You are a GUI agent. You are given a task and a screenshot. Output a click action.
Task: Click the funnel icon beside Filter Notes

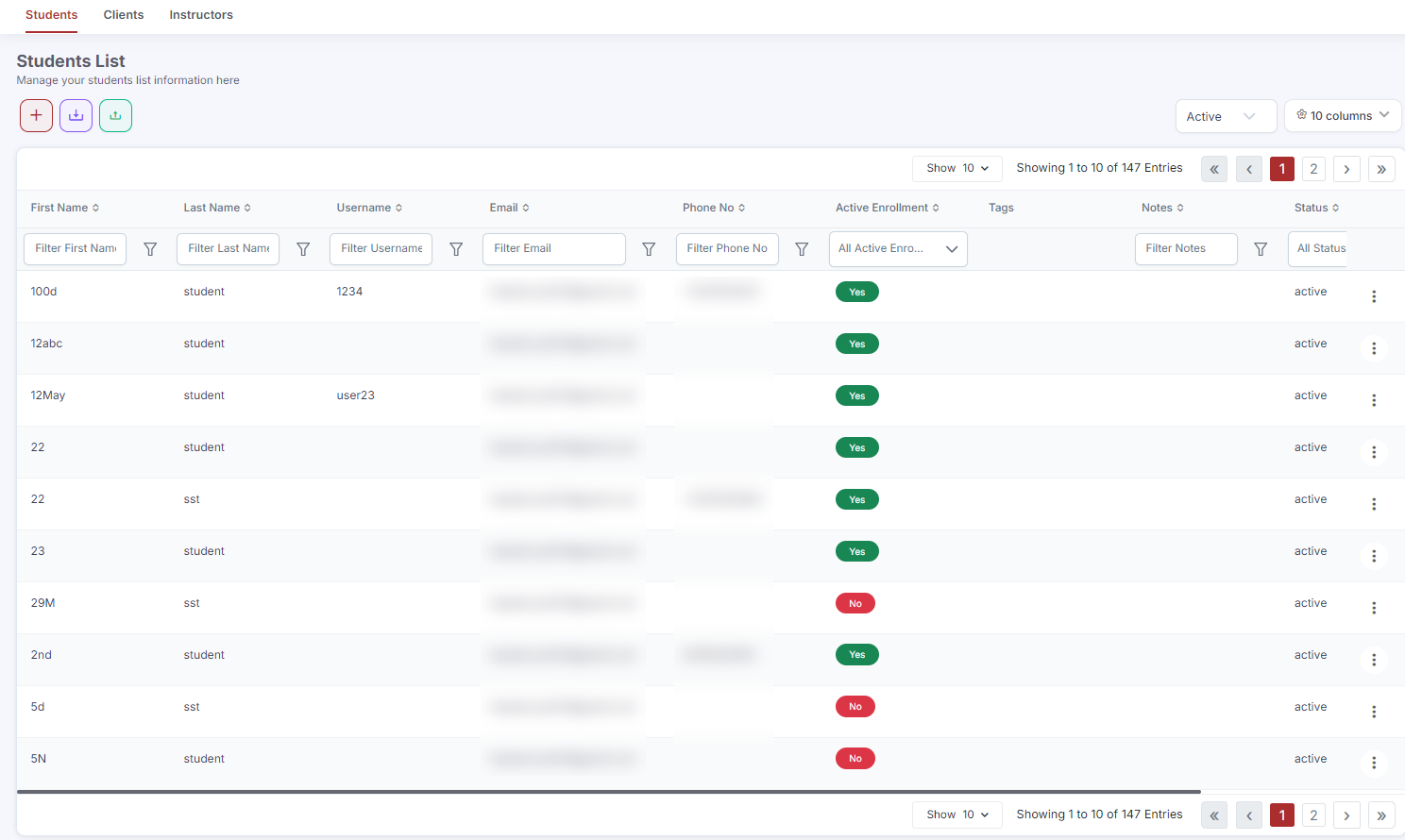[1261, 249]
